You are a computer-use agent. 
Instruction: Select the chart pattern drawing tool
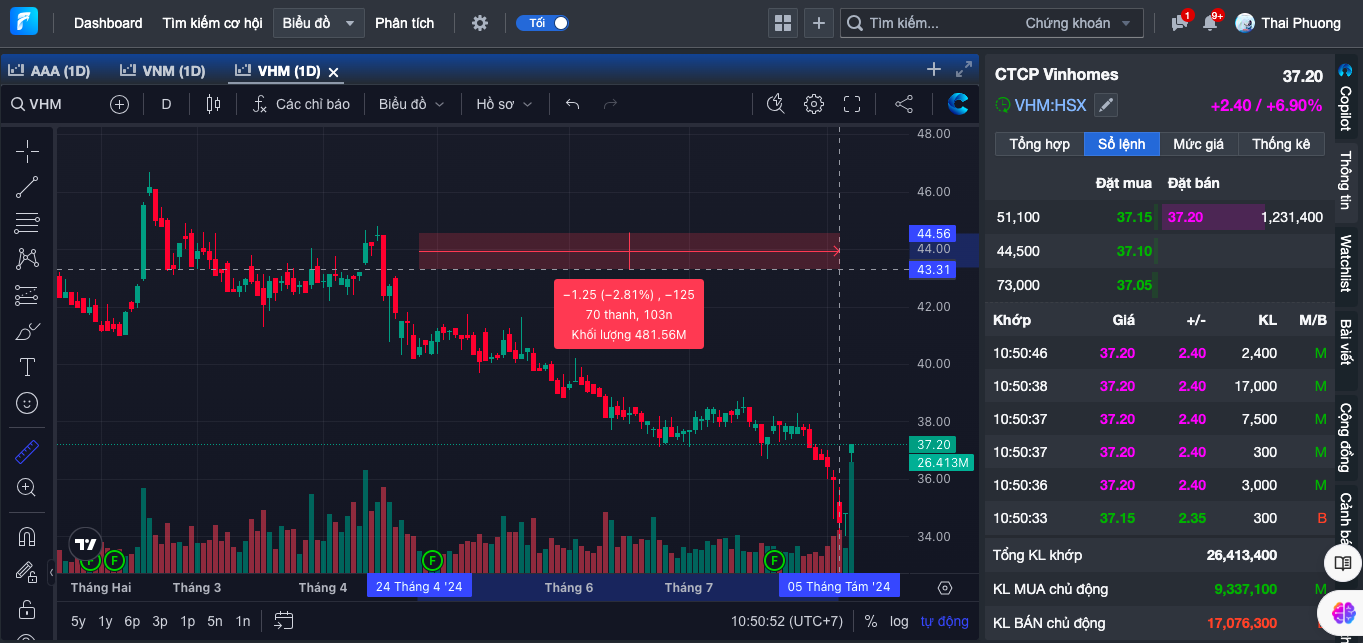click(x=27, y=259)
